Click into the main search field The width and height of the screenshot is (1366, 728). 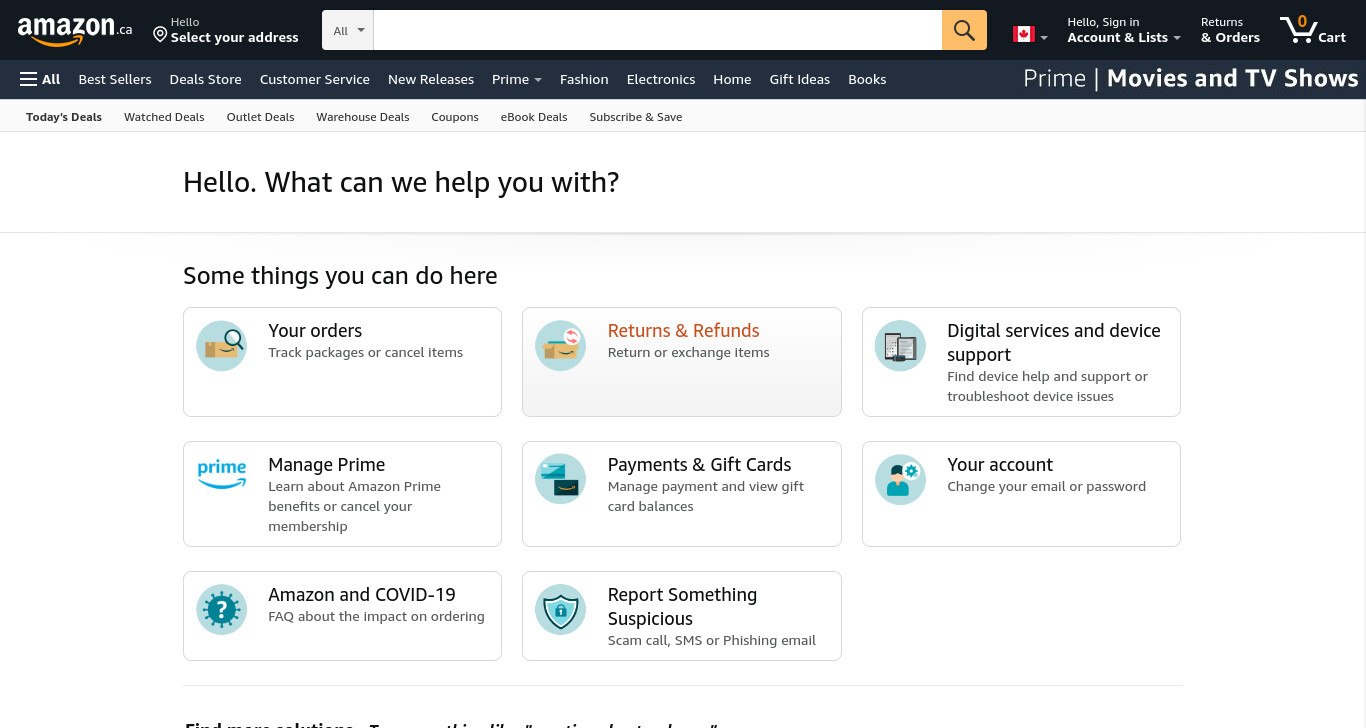[657, 30]
